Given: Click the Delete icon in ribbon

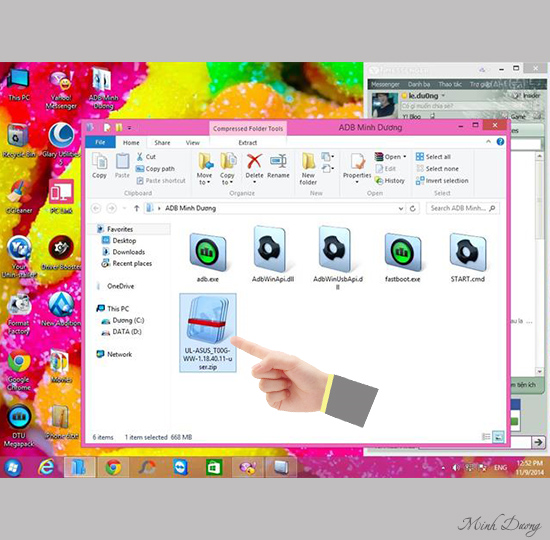Looking at the screenshot, I should click(254, 168).
